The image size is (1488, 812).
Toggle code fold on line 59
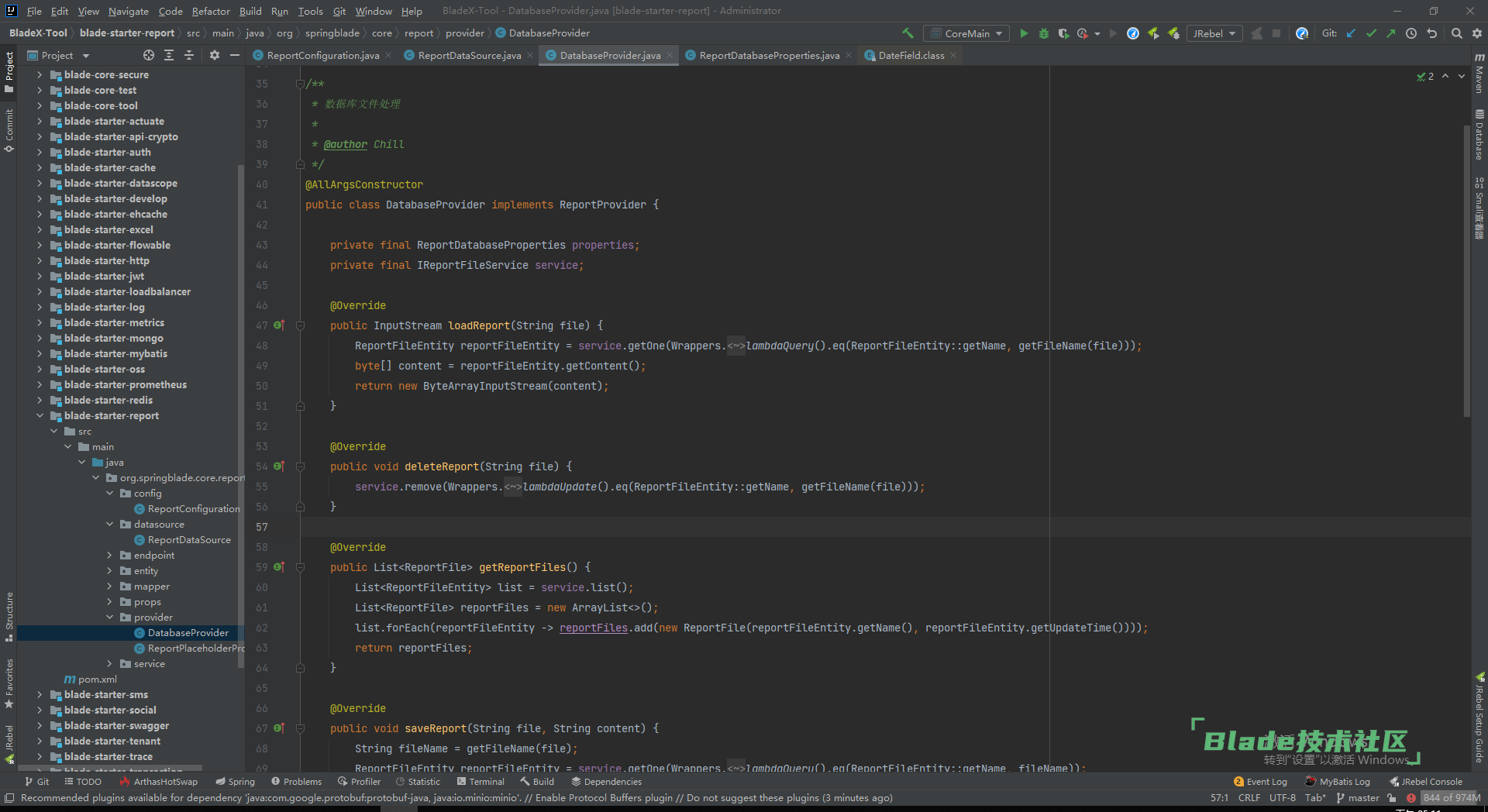(x=300, y=567)
